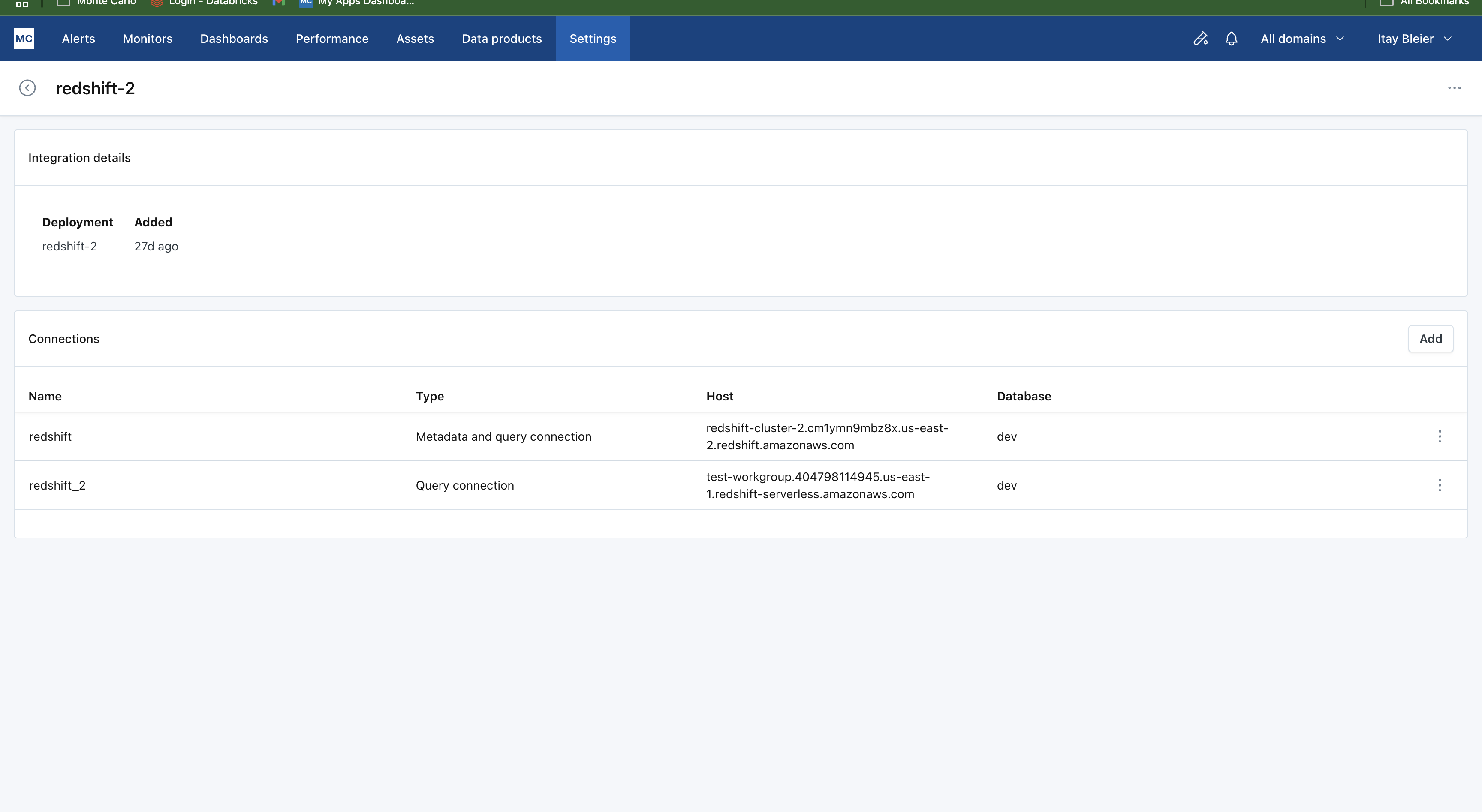Viewport: 1482px width, 812px height.
Task: Click the redshift-2 deployment value
Action: pos(69,246)
